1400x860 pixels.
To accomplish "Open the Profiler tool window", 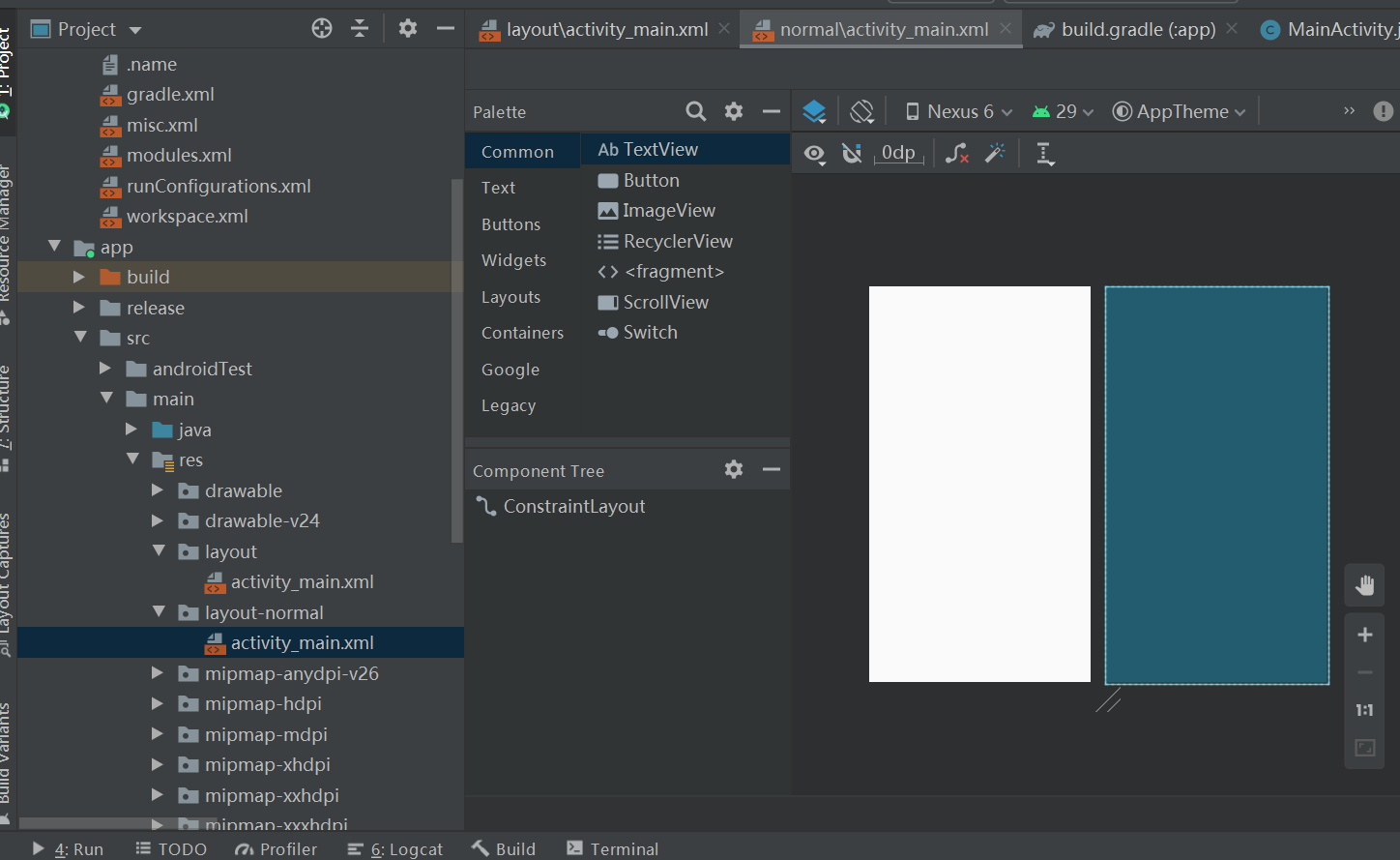I will (x=277, y=848).
